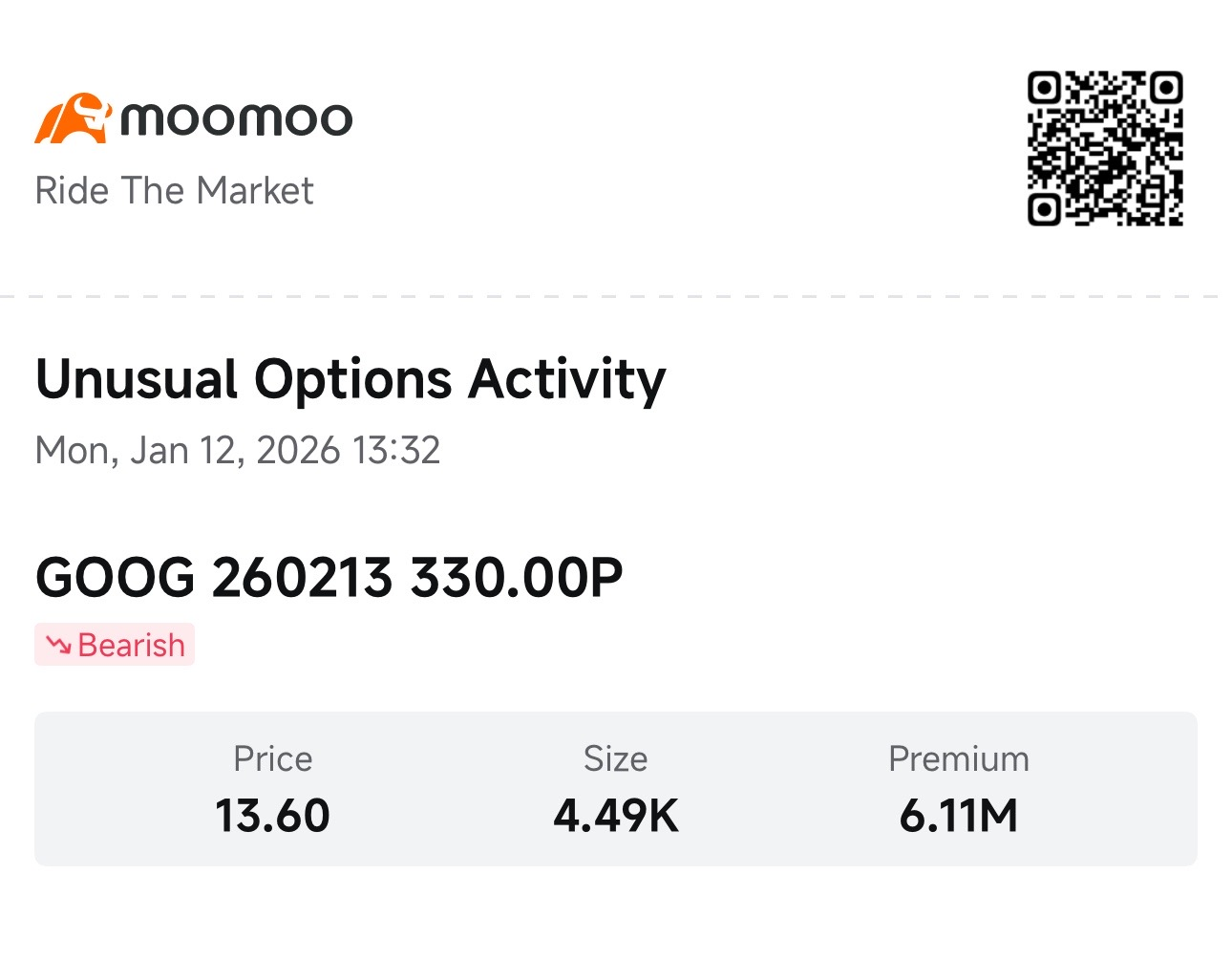Click the top-right QR code corner marker
Image resolution: width=1232 pixels, height=959 pixels.
coord(1166,88)
